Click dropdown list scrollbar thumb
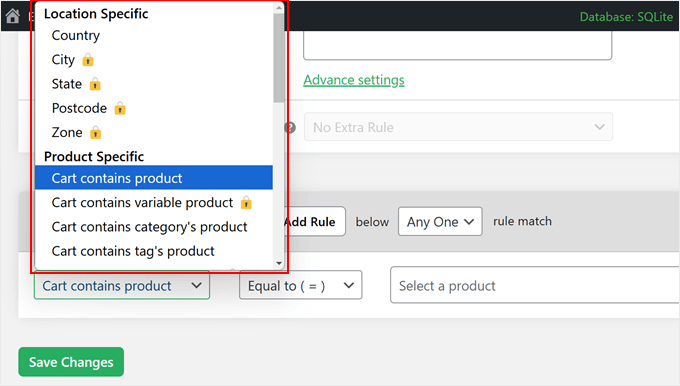680x386 pixels. click(x=279, y=58)
